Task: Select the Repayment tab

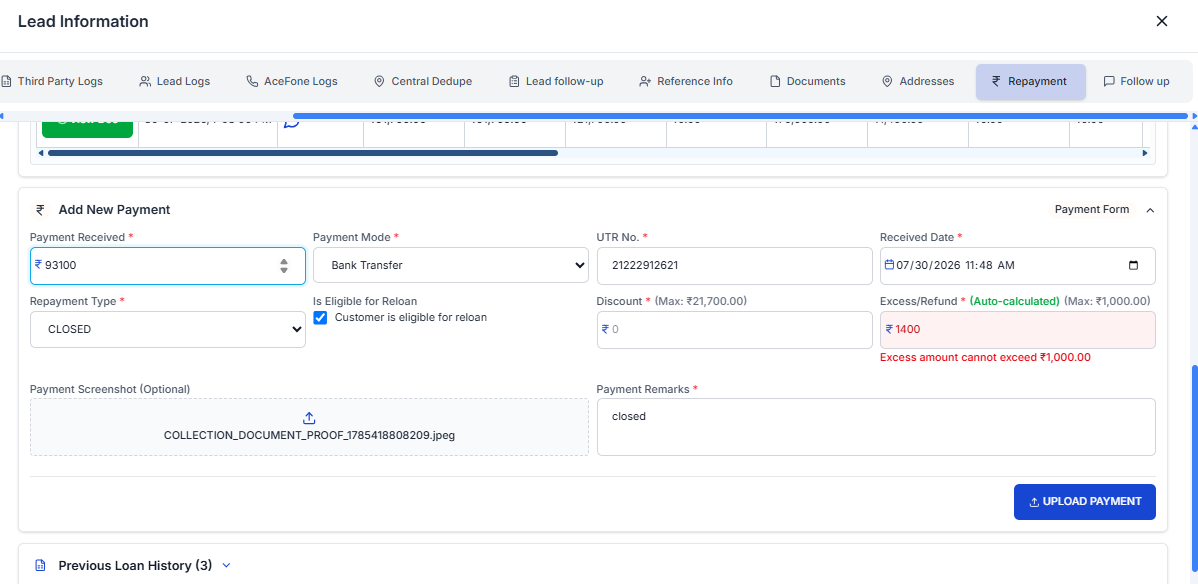Action: coord(1030,81)
